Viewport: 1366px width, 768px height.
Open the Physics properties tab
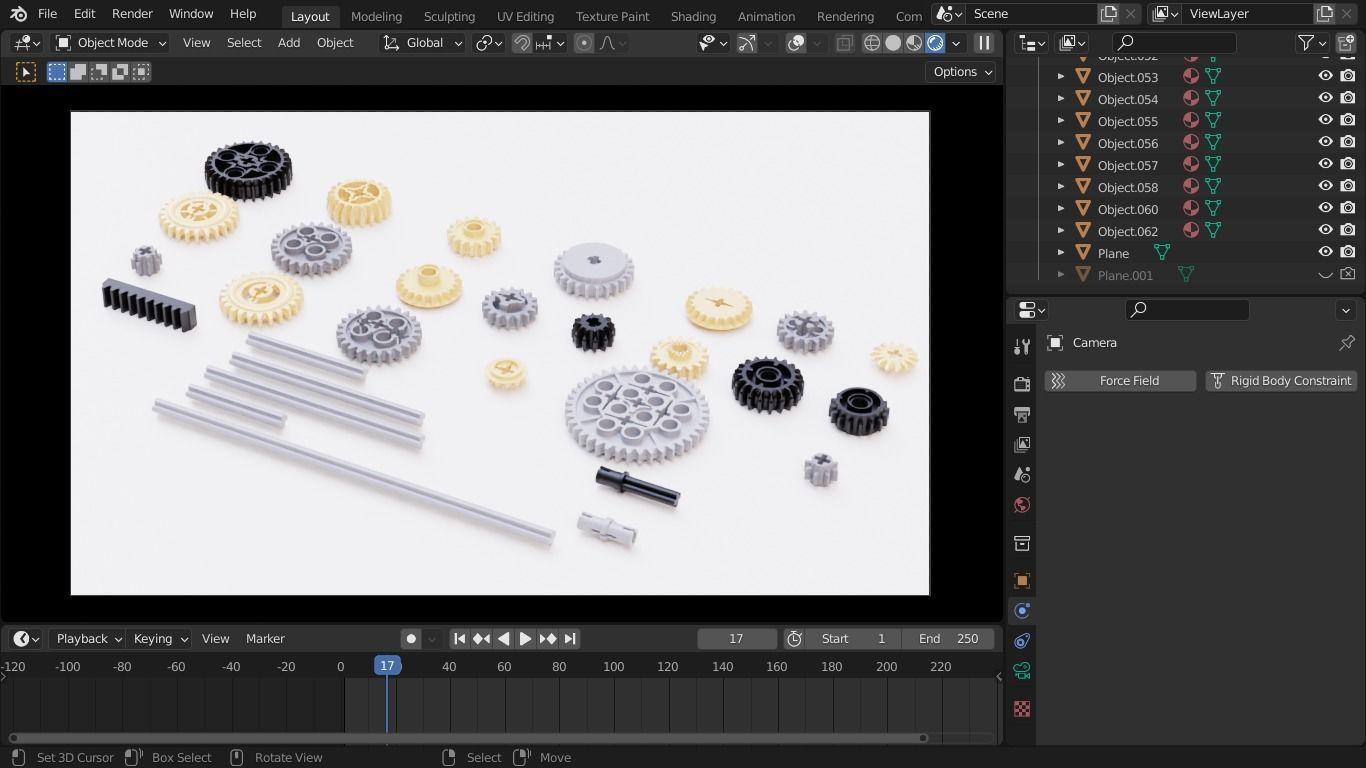coord(1021,611)
